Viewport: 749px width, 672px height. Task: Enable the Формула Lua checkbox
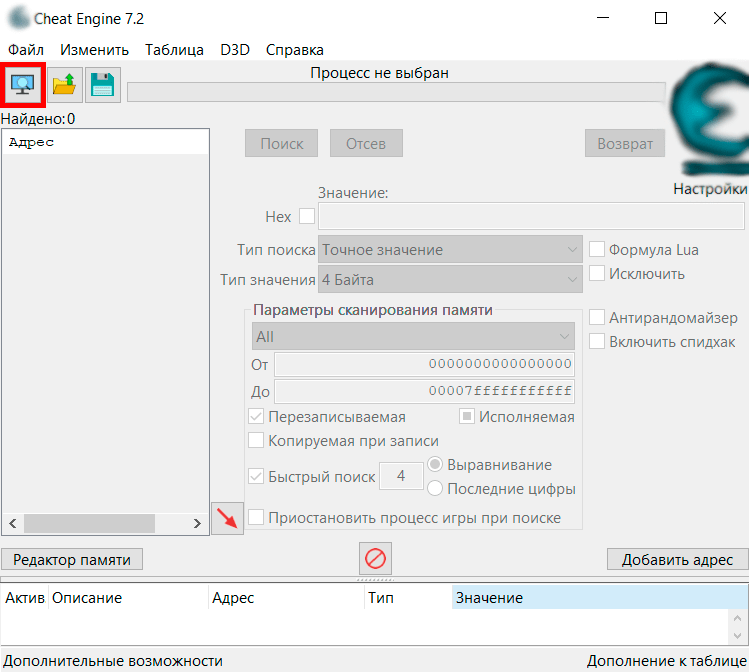point(597,249)
